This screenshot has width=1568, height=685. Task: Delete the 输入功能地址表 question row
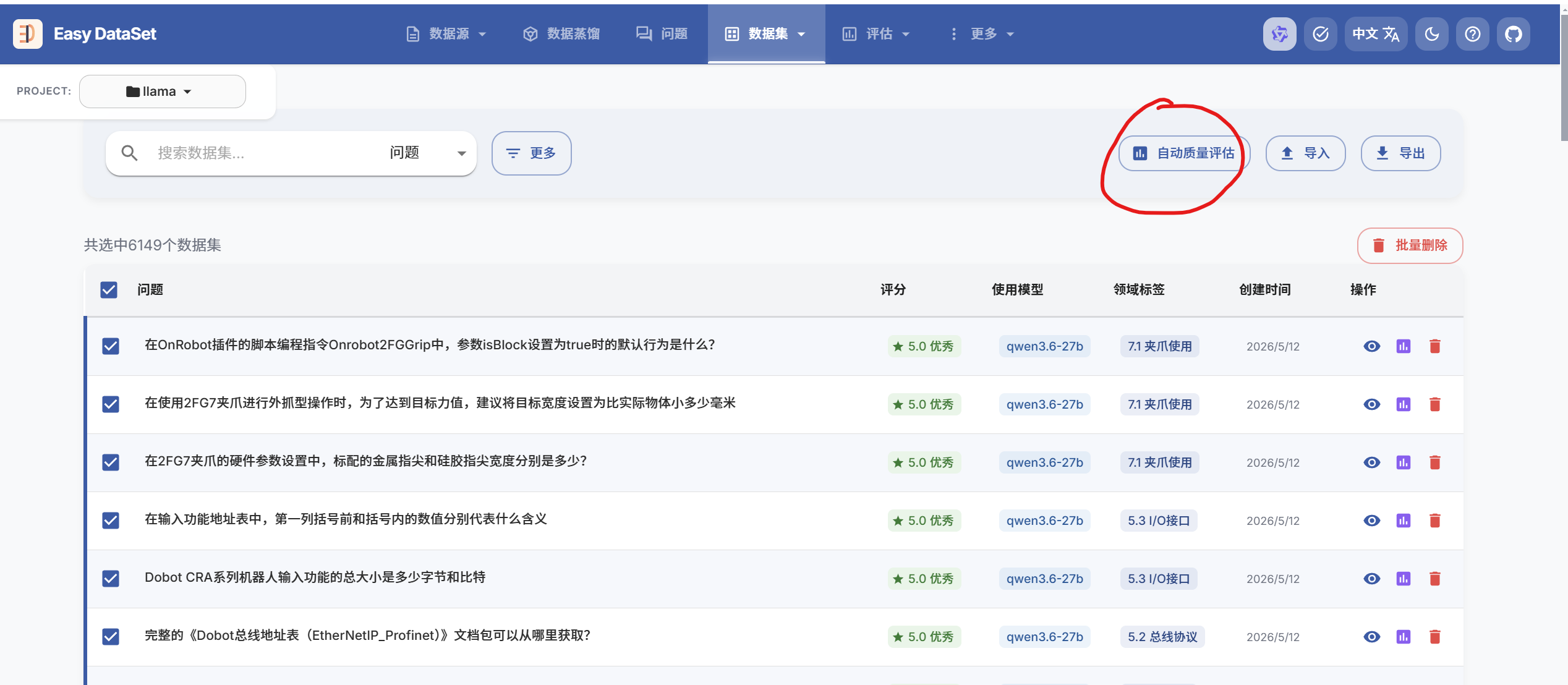click(x=1435, y=521)
